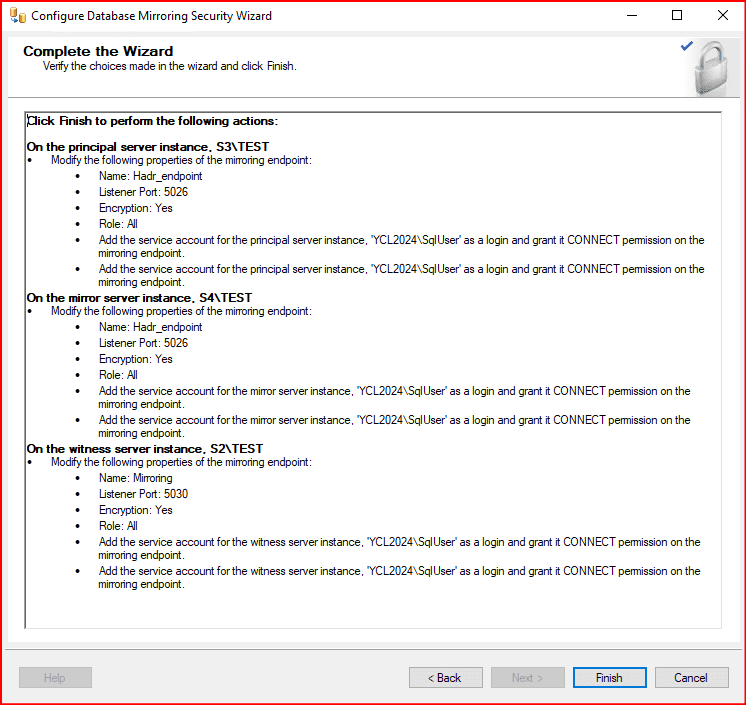Click the 'Complete the Wizard' heading
The width and height of the screenshot is (746, 705).
pyautogui.click(x=98, y=51)
